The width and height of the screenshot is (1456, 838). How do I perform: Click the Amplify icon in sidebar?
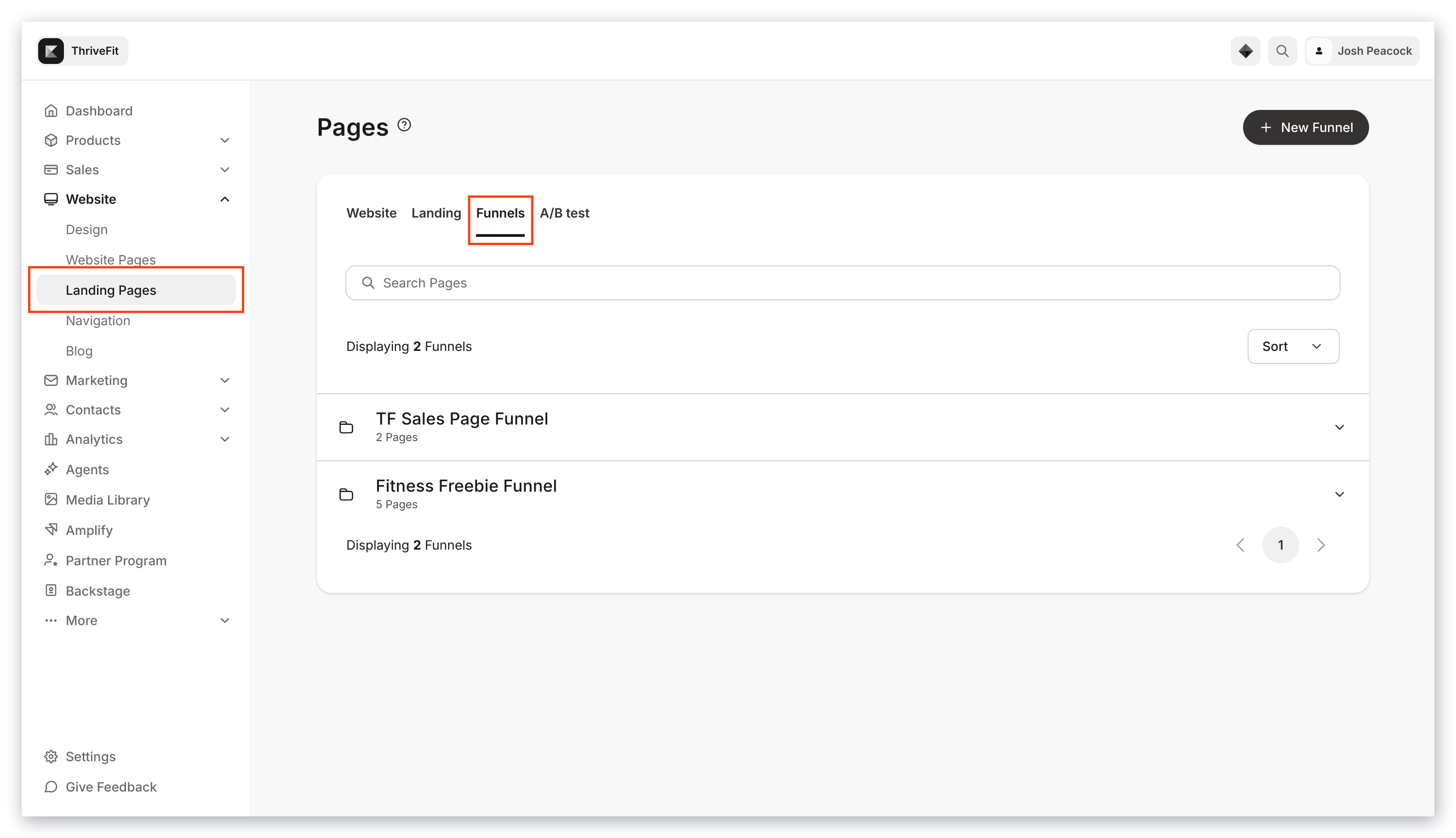pyautogui.click(x=51, y=529)
